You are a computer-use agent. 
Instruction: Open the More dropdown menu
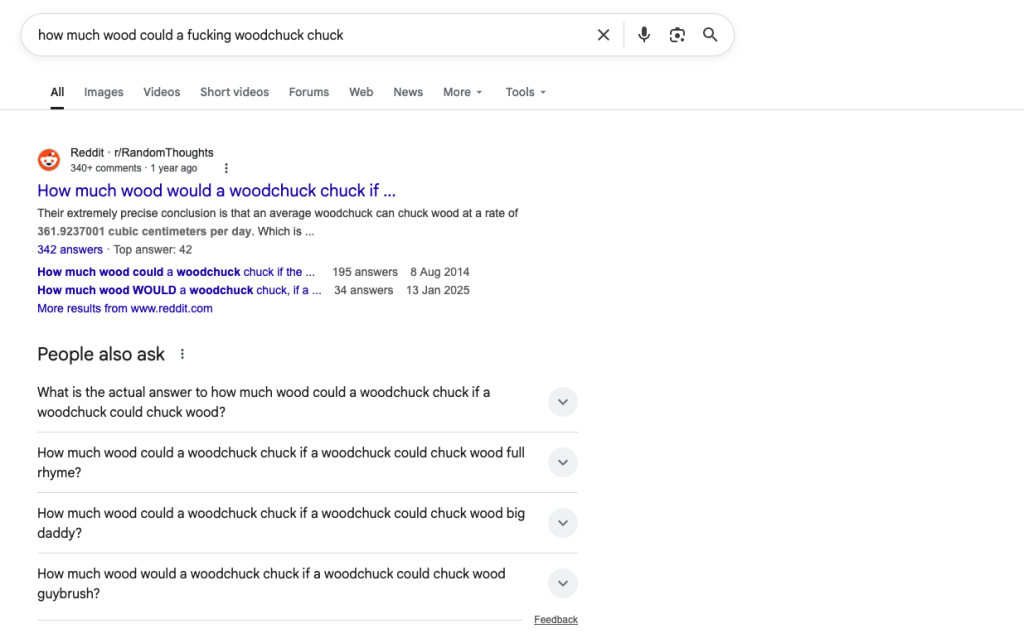tap(462, 92)
